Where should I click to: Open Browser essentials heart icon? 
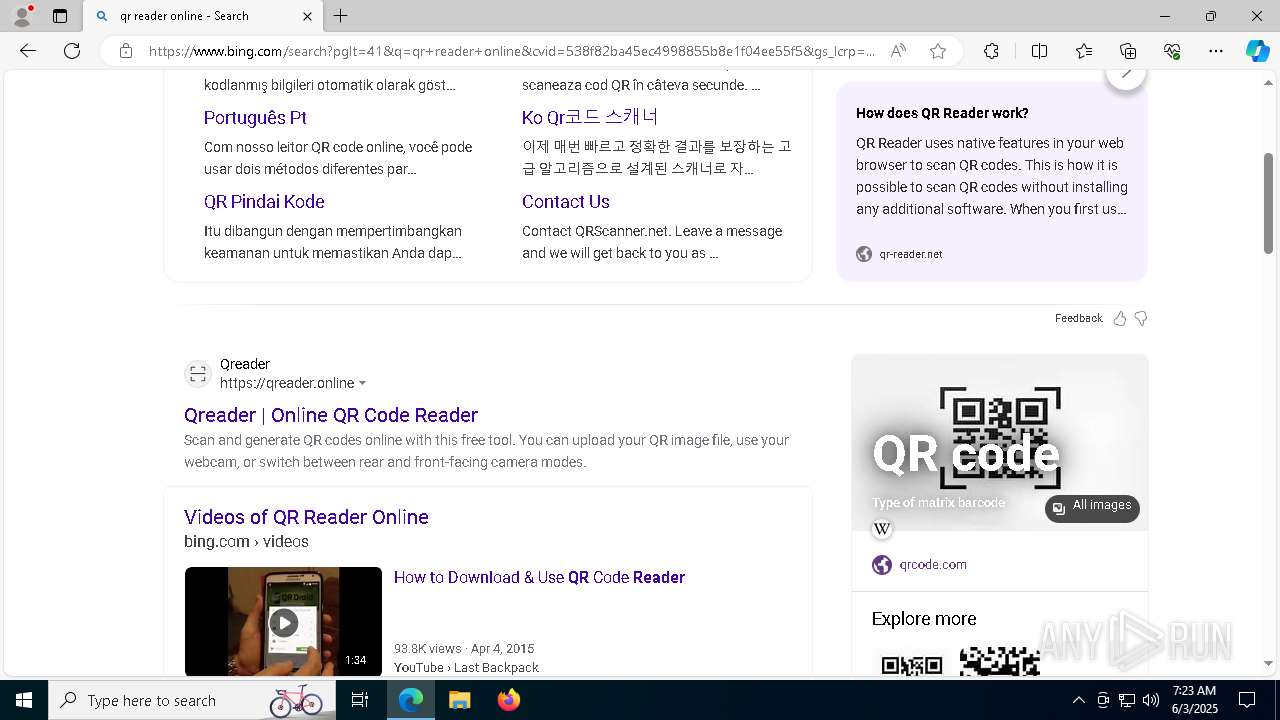[x=1172, y=51]
